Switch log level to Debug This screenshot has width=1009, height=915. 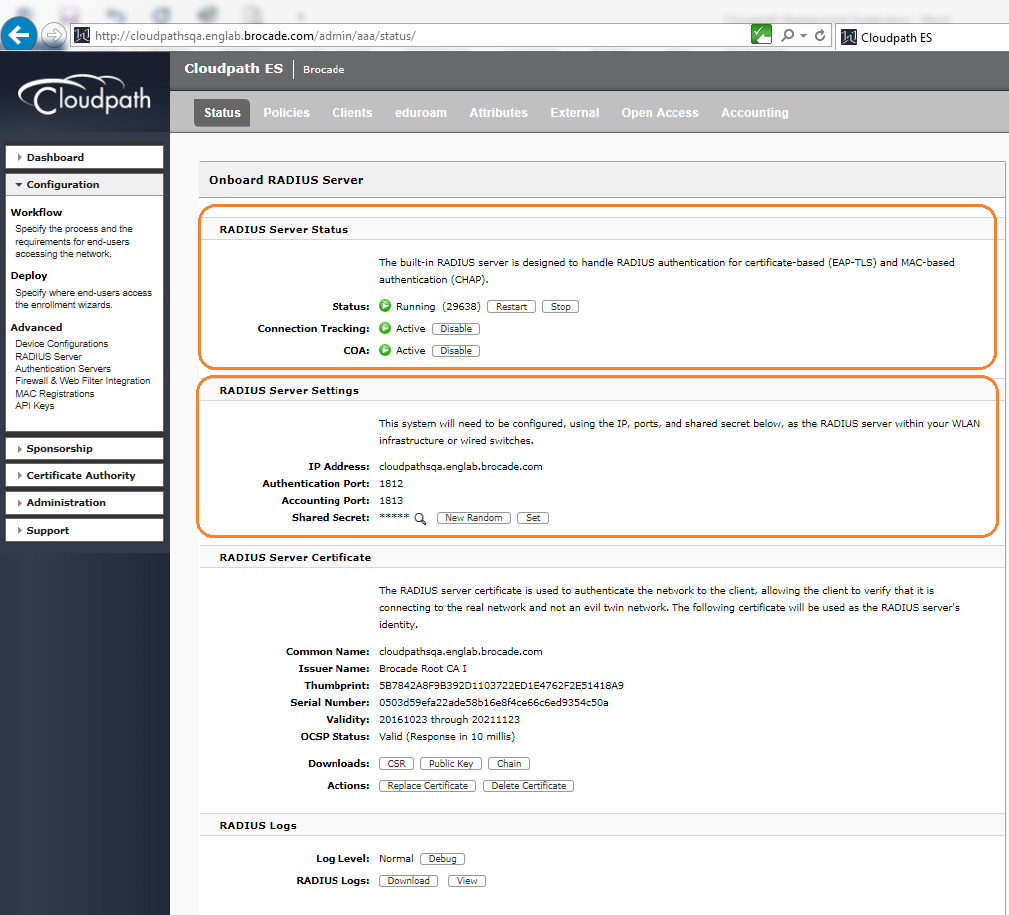coord(443,859)
